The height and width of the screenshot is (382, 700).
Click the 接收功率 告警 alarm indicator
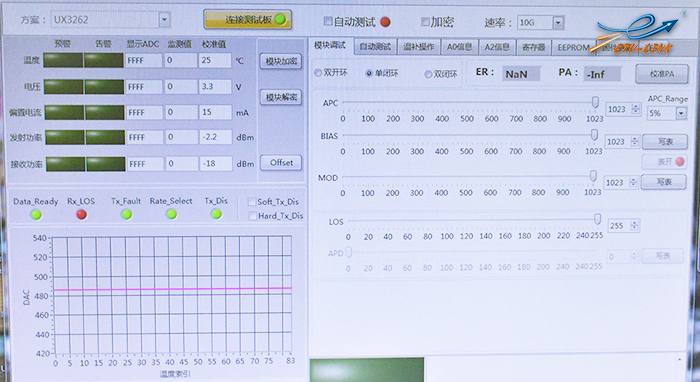coord(105,164)
